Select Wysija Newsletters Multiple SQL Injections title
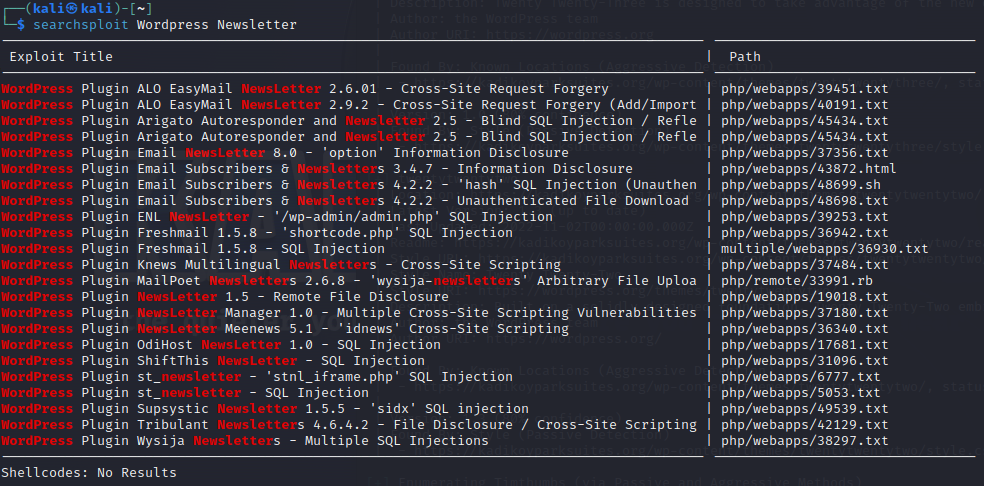This screenshot has height=486, width=984. [x=245, y=441]
